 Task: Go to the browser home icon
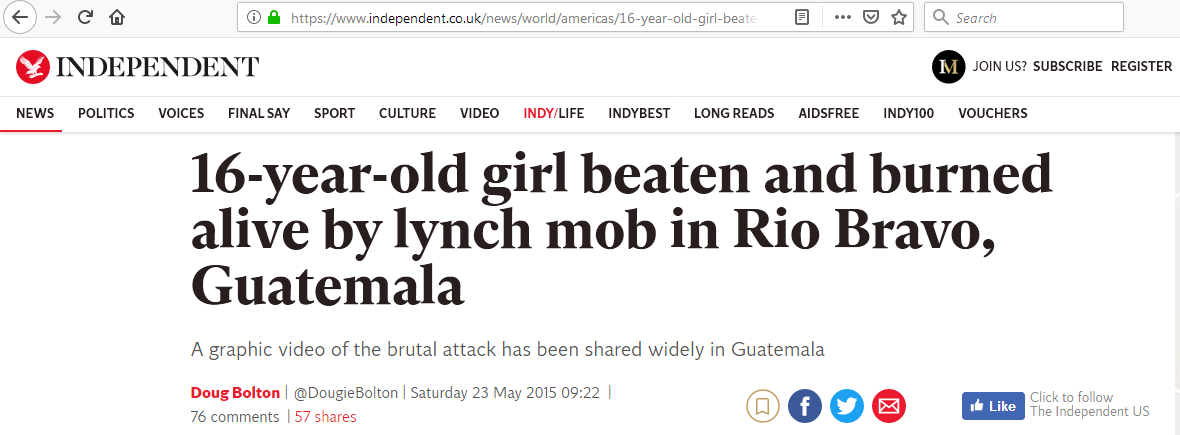pyautogui.click(x=117, y=17)
